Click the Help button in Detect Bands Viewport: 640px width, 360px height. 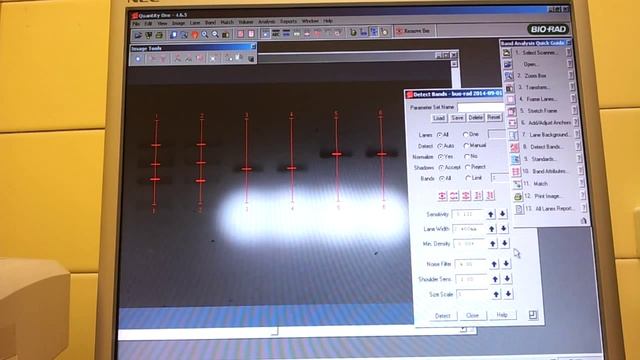click(x=502, y=315)
